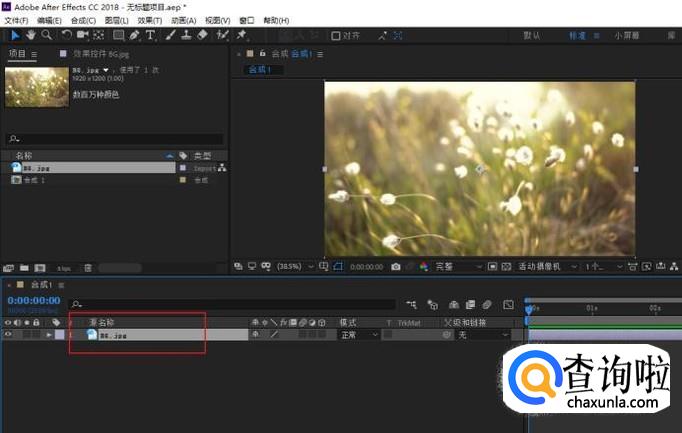Click the B6.jpg label color swatch
The image size is (682, 433).
coord(60,335)
